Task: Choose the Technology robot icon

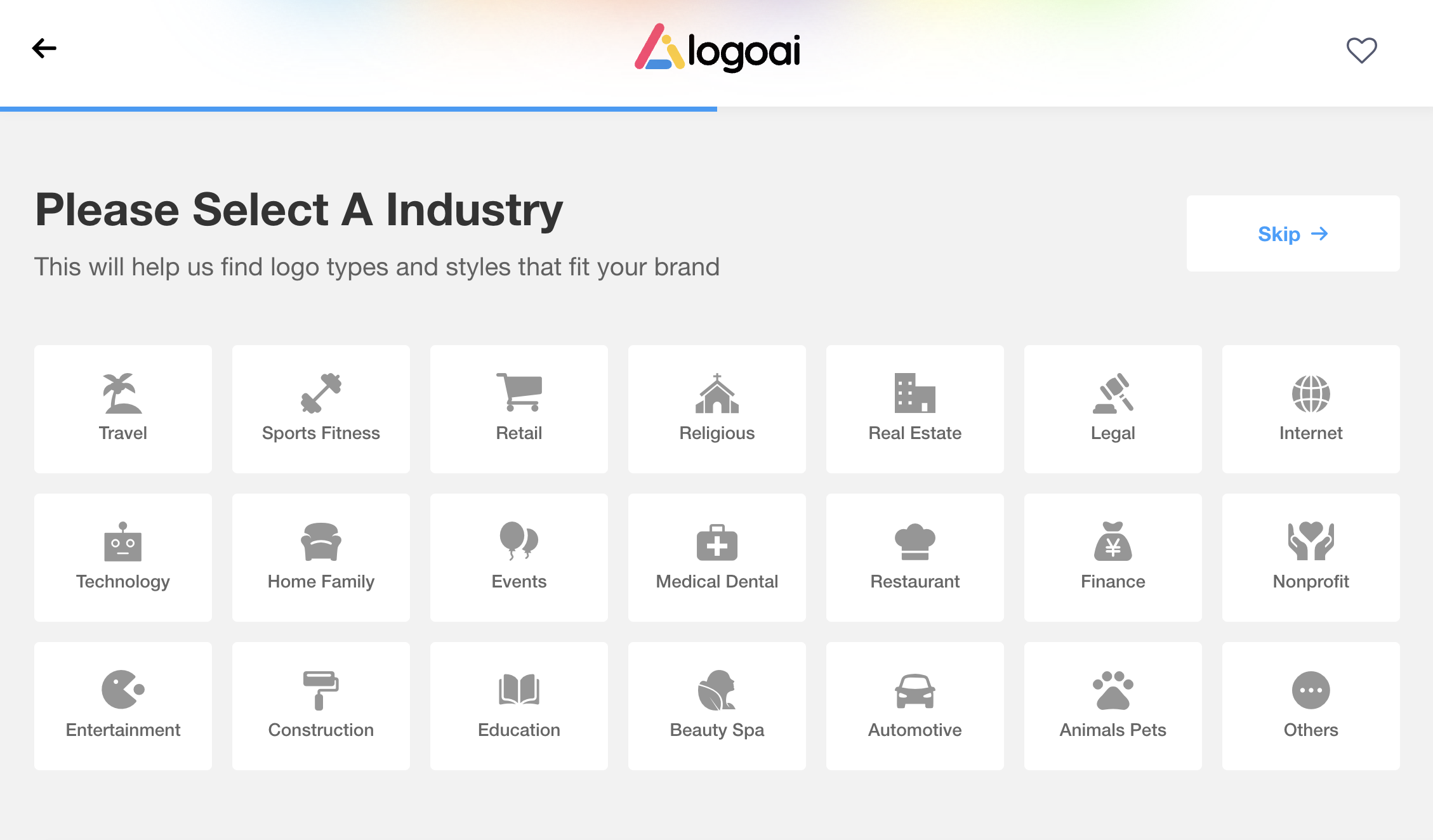Action: [x=122, y=542]
